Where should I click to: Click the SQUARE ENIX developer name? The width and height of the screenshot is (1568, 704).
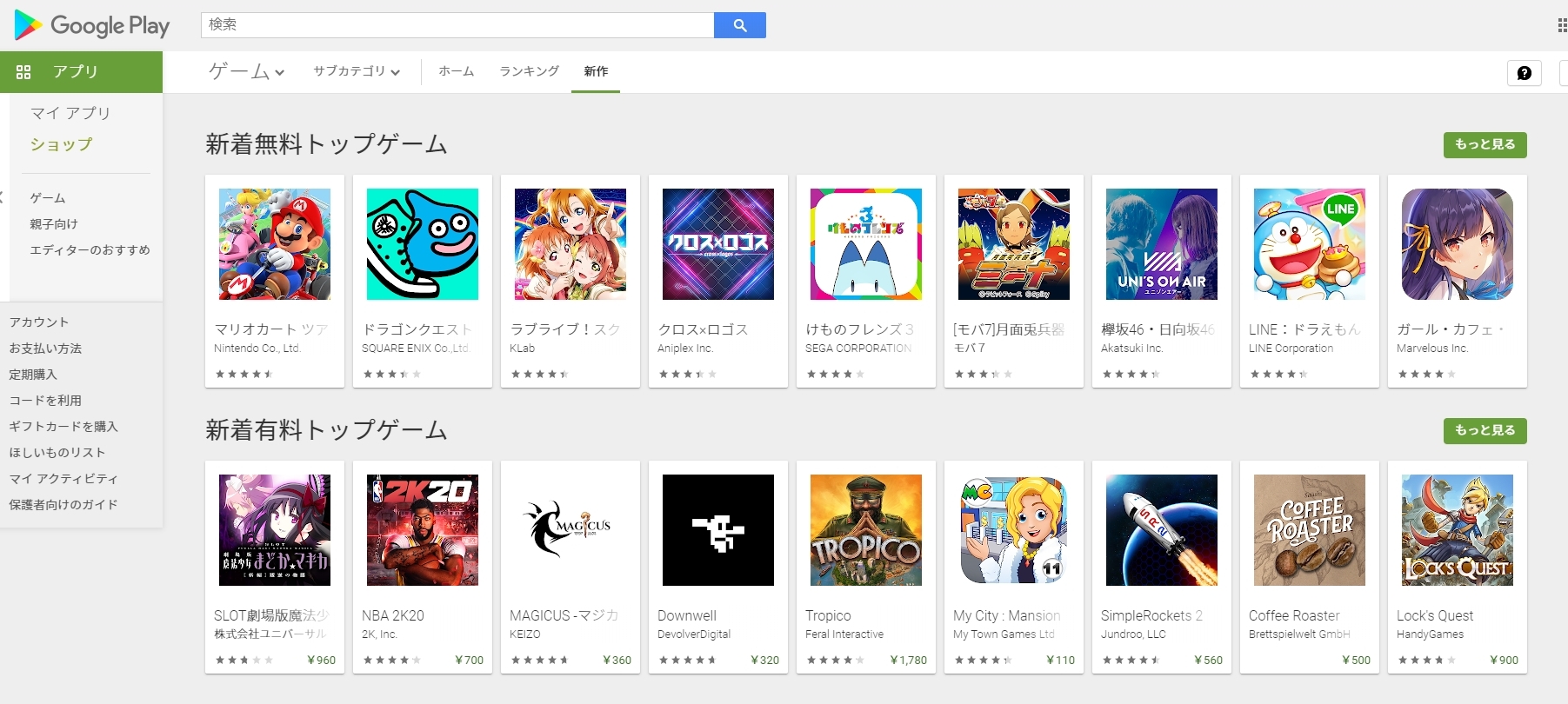click(x=415, y=349)
